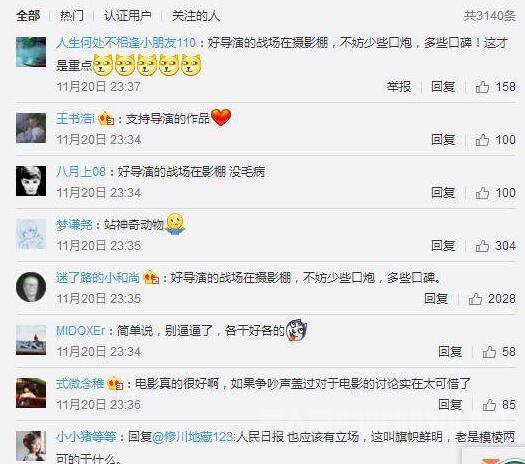Open mentioned user @修川地藏123

193,437
